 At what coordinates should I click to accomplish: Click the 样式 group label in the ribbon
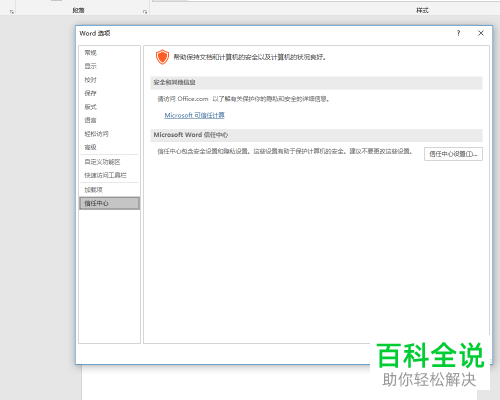coord(422,10)
